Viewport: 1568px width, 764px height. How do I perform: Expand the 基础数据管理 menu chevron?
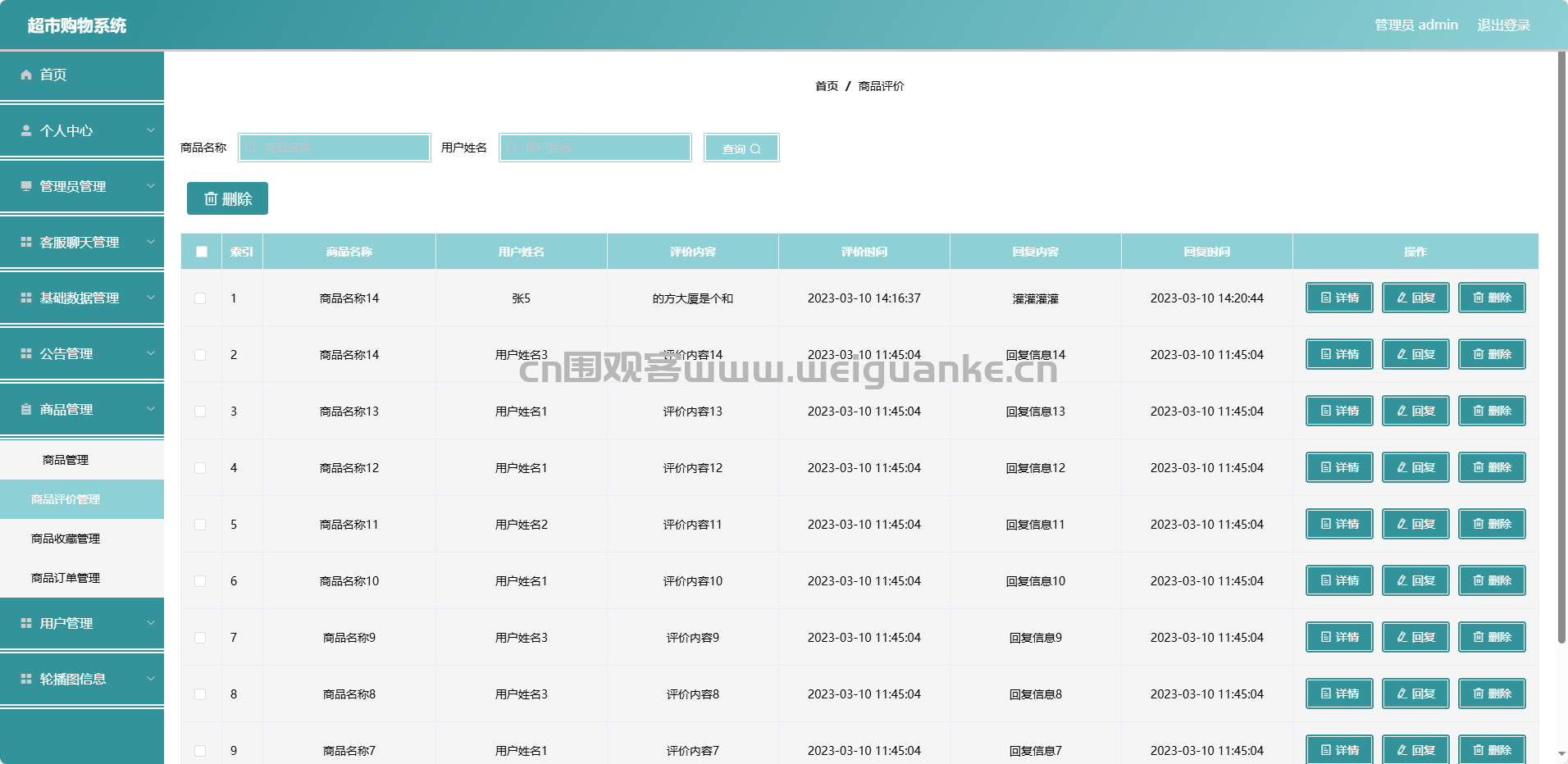[x=151, y=297]
